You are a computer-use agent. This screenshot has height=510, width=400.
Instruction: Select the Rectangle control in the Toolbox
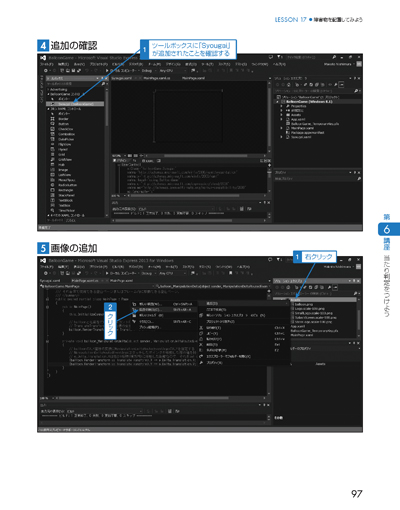click(66, 190)
